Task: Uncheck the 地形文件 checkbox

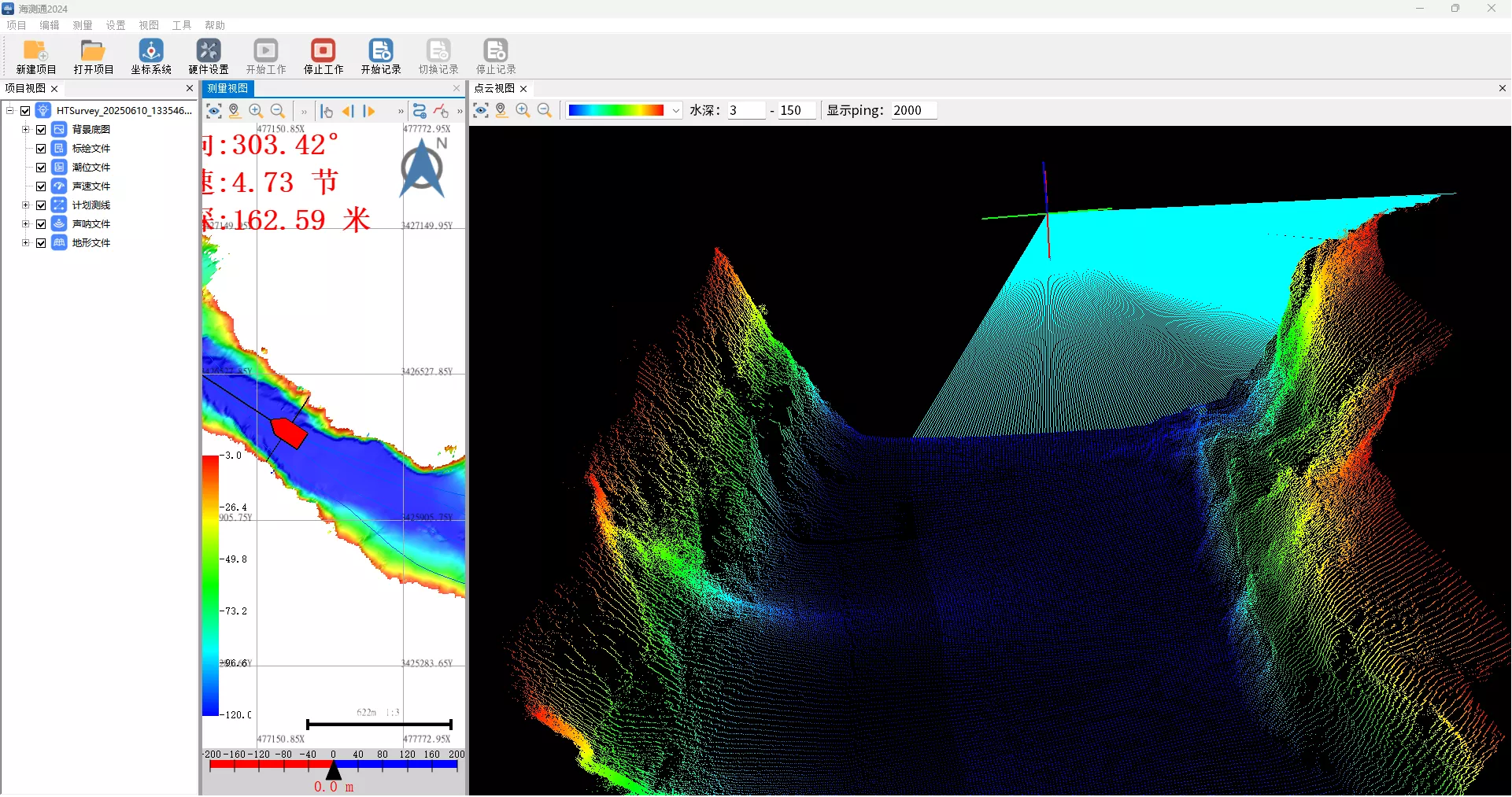Action: (41, 243)
